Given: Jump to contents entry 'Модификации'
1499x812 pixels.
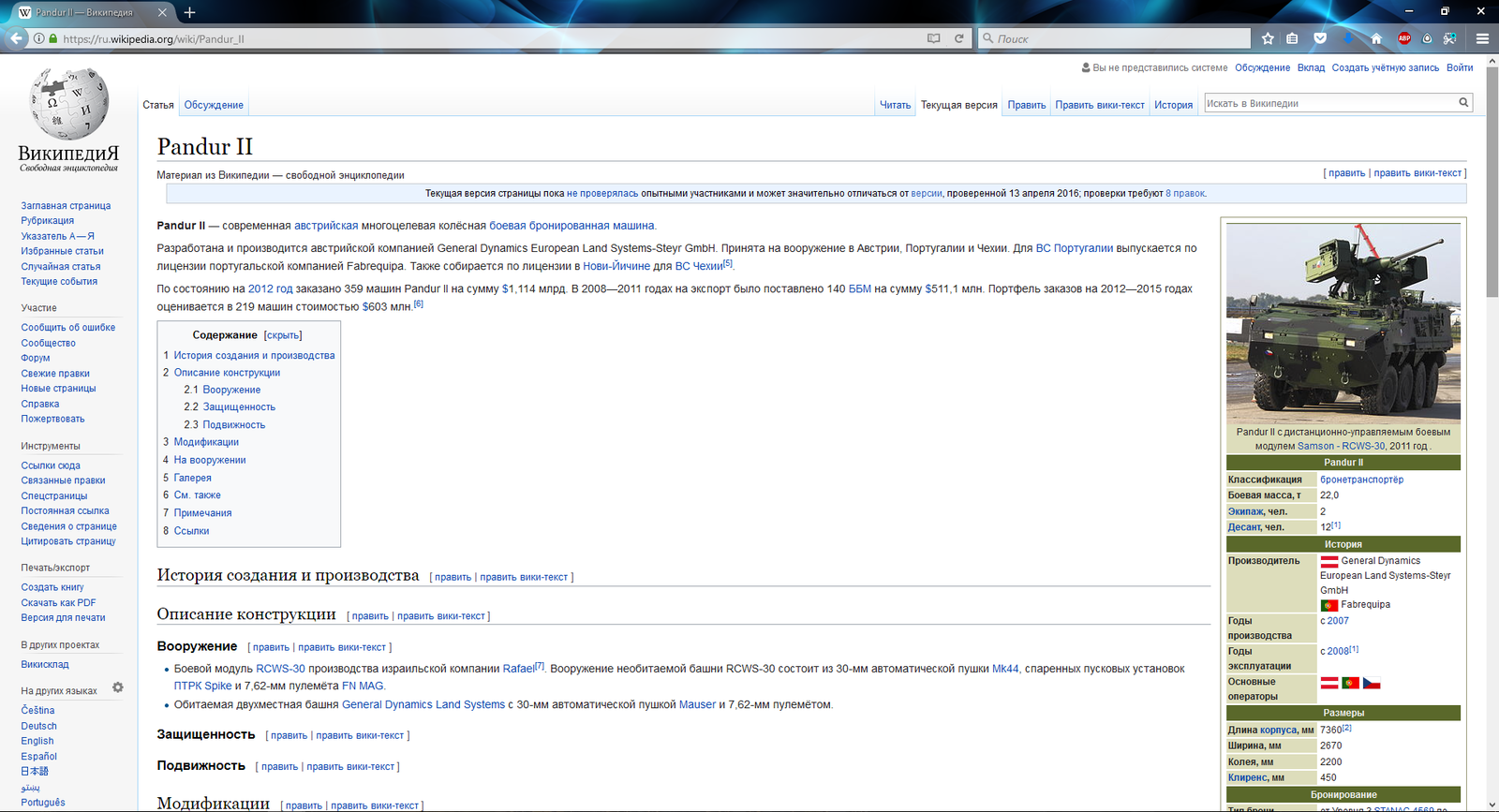Looking at the screenshot, I should coord(206,442).
